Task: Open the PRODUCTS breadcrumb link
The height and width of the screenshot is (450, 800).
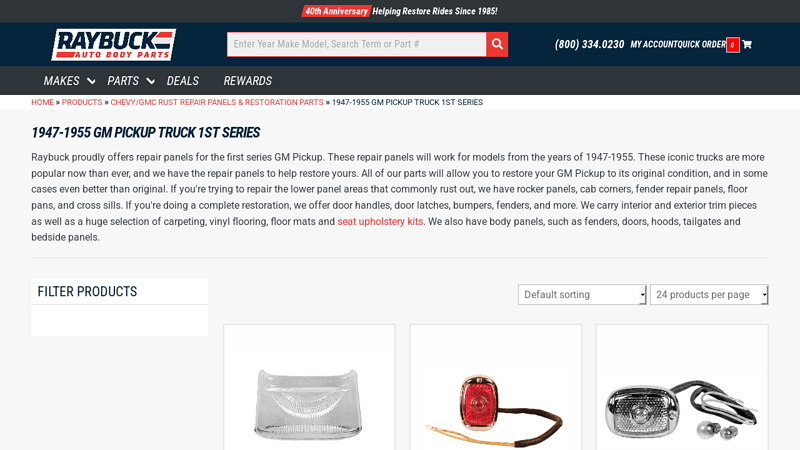Action: pyautogui.click(x=82, y=102)
